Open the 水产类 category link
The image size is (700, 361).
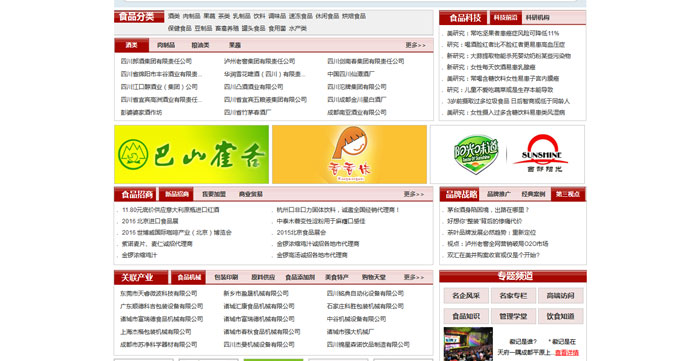[x=298, y=28]
